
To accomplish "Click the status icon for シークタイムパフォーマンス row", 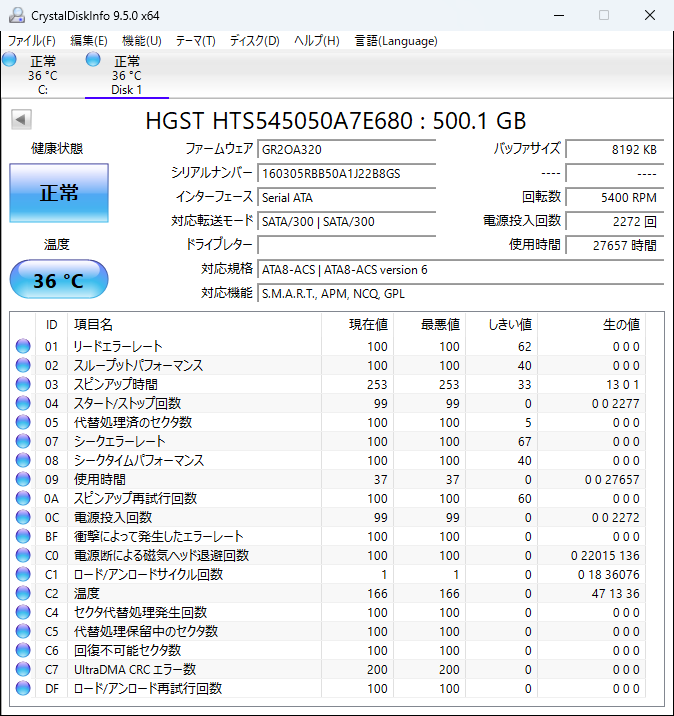I will [x=23, y=460].
